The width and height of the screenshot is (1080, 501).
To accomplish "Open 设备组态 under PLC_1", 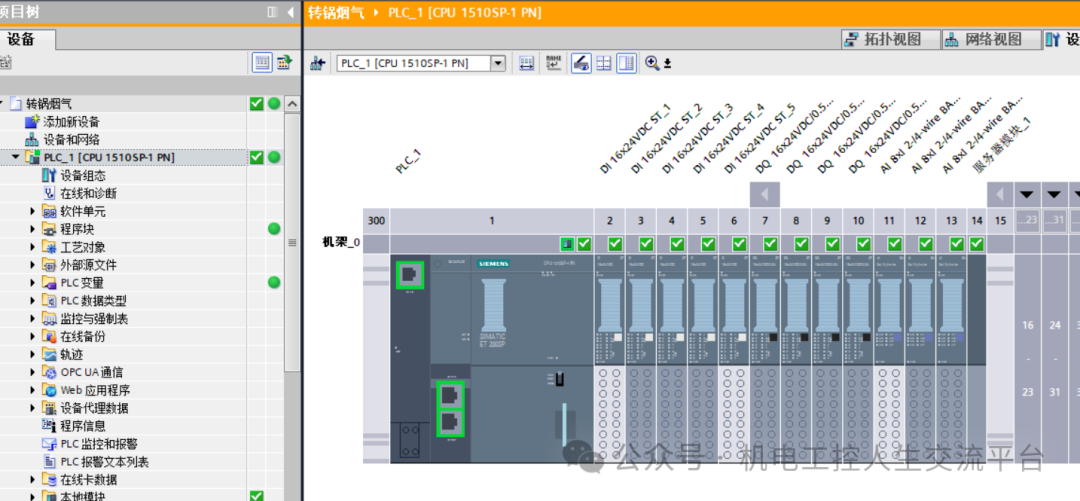I will click(x=83, y=176).
